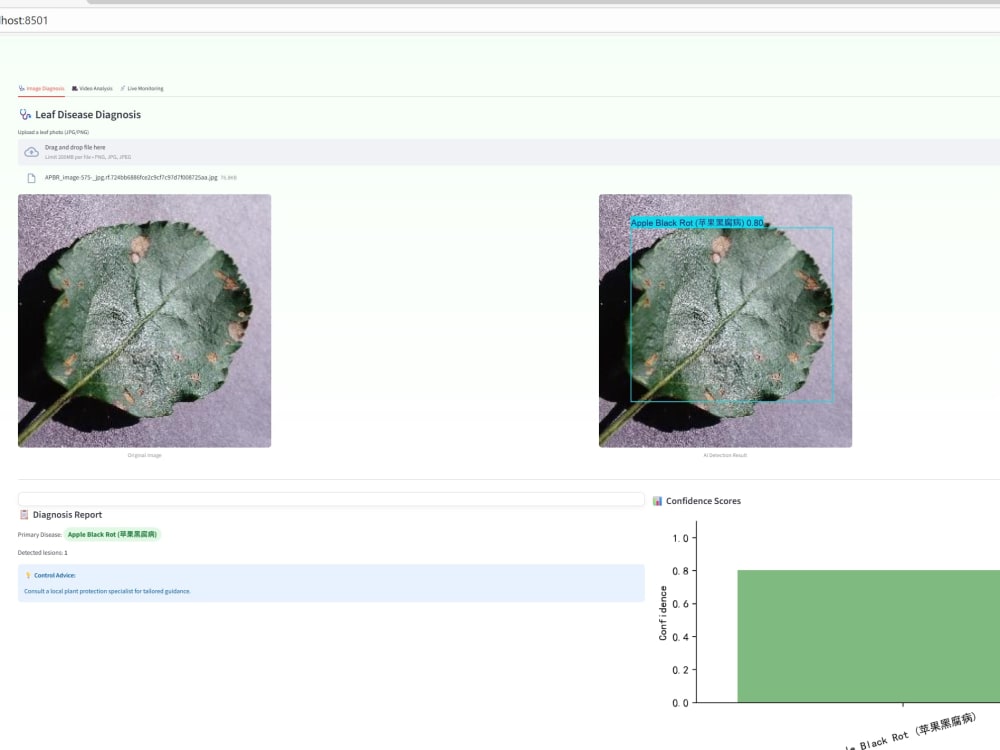Click the Confidence y-axis label on chart
1000x750 pixels.
663,613
